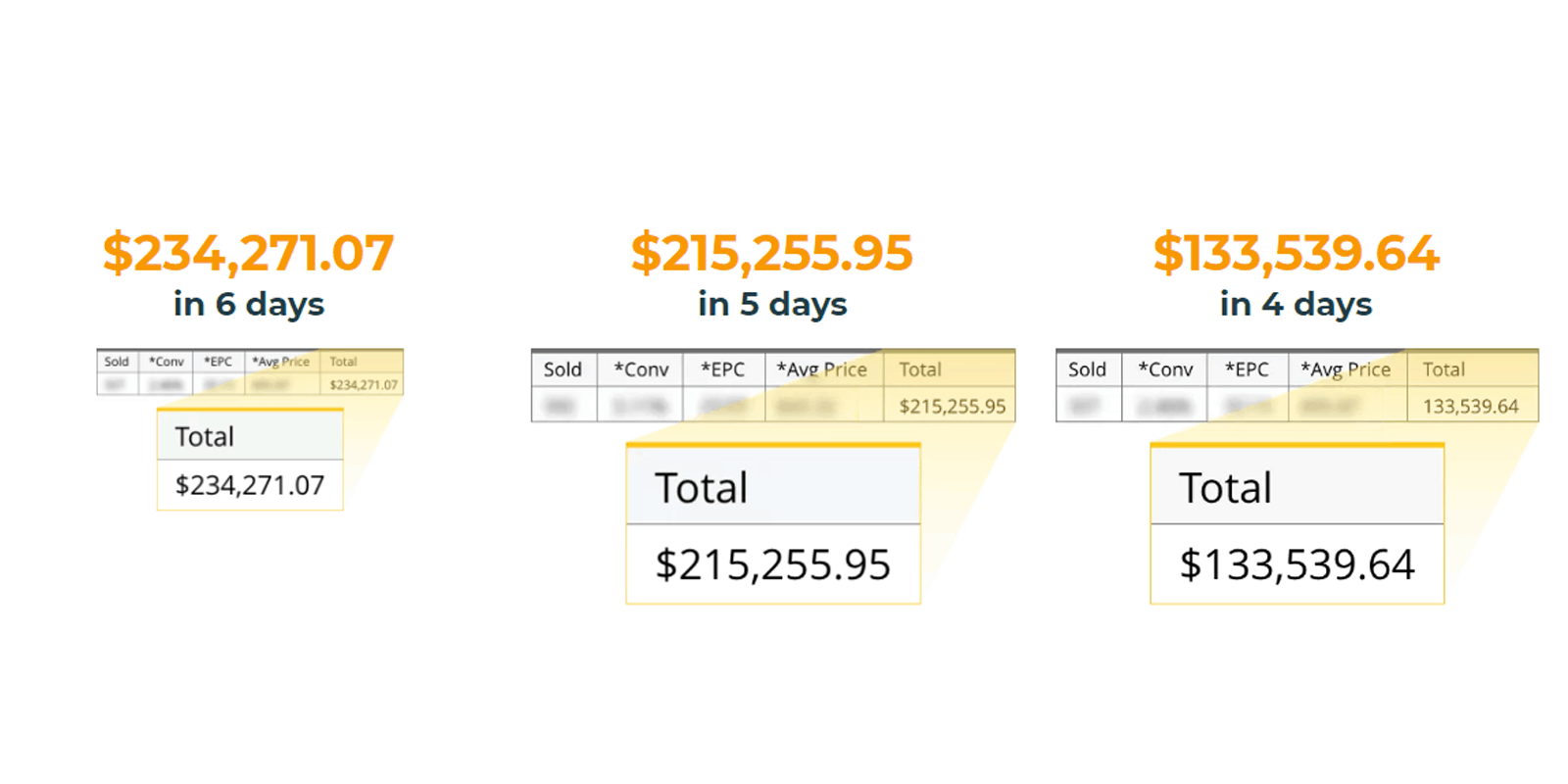Click the 133,539.64 cell in right table
Viewport: 1568px width, 784px height.
click(1471, 406)
